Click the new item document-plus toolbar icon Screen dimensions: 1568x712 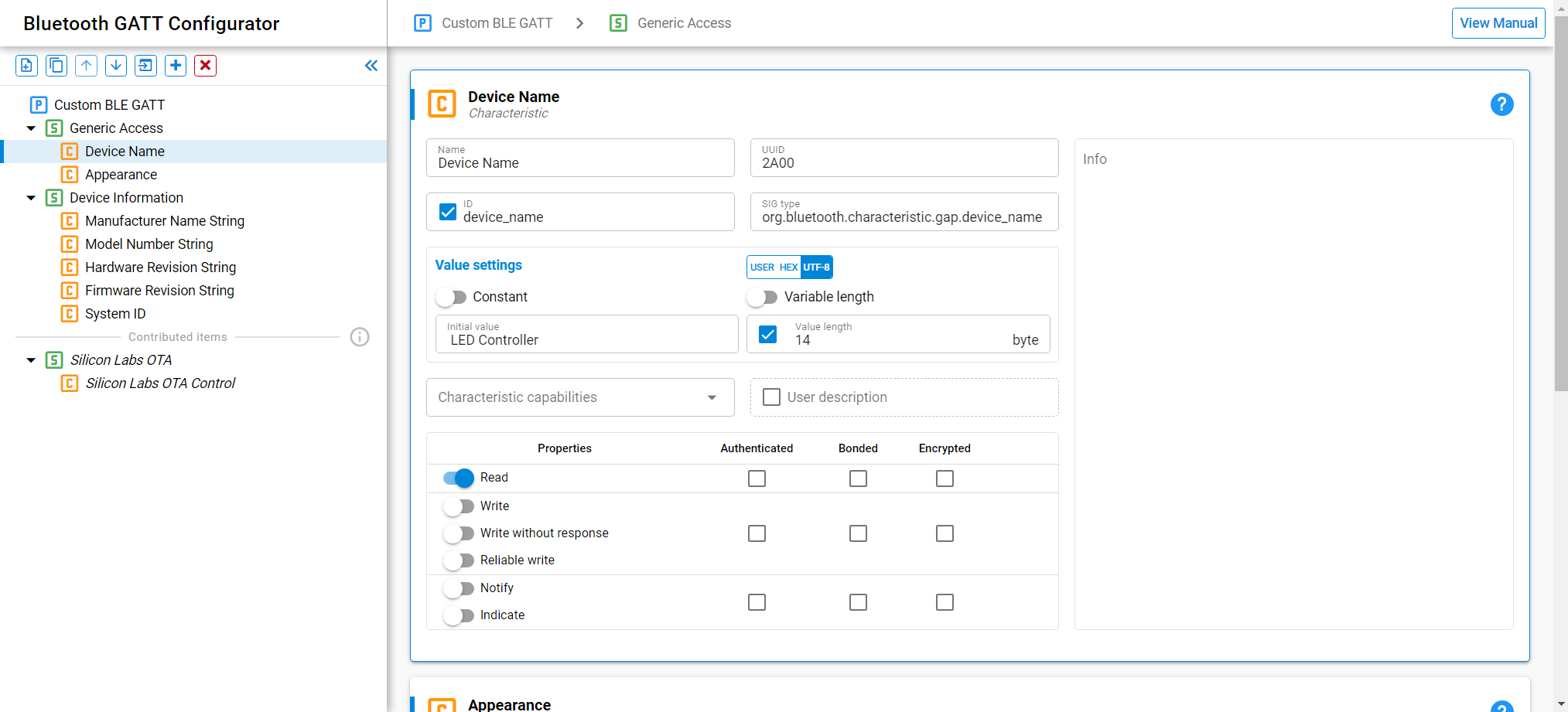tap(26, 66)
